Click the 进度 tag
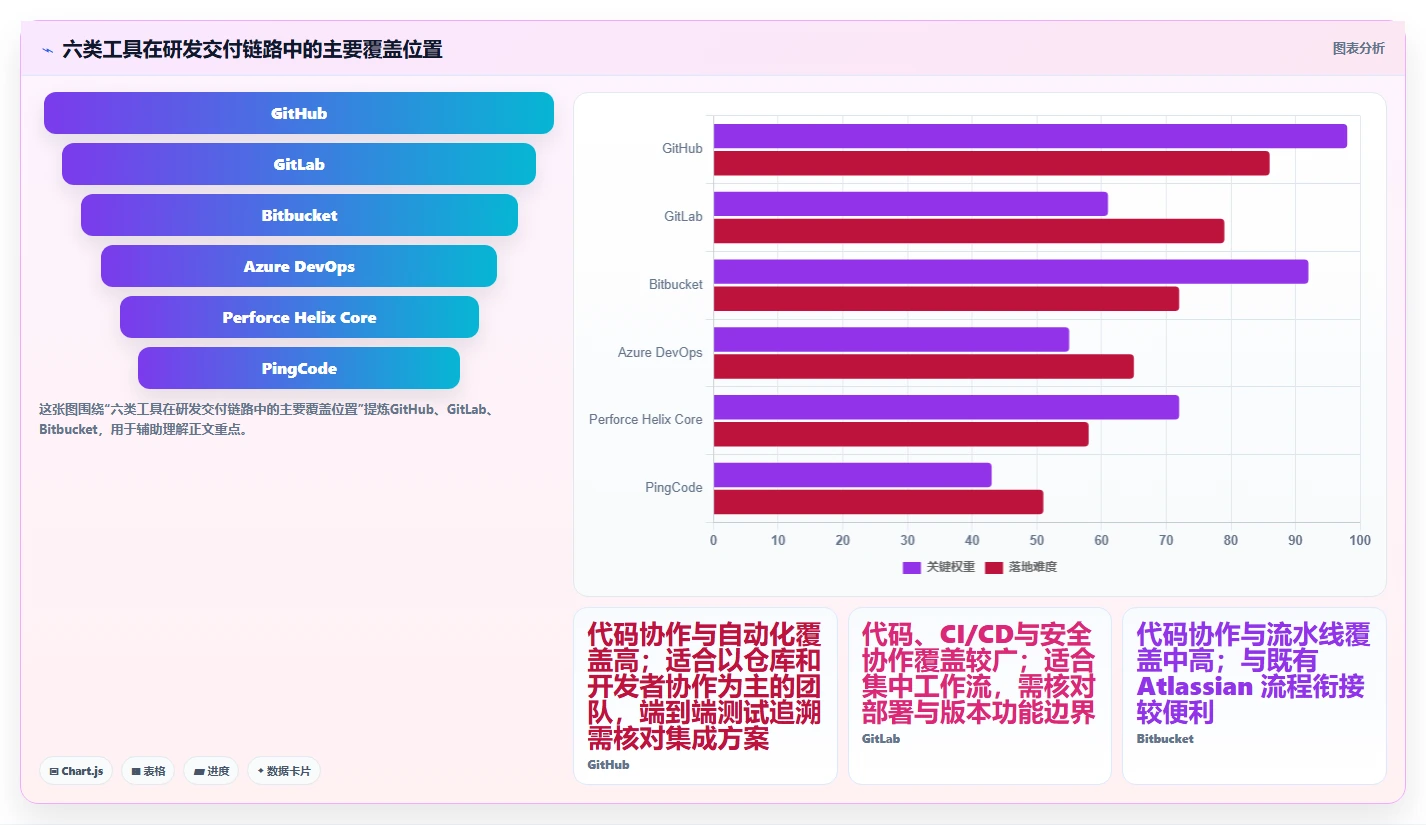The image size is (1426, 825). pyautogui.click(x=211, y=771)
